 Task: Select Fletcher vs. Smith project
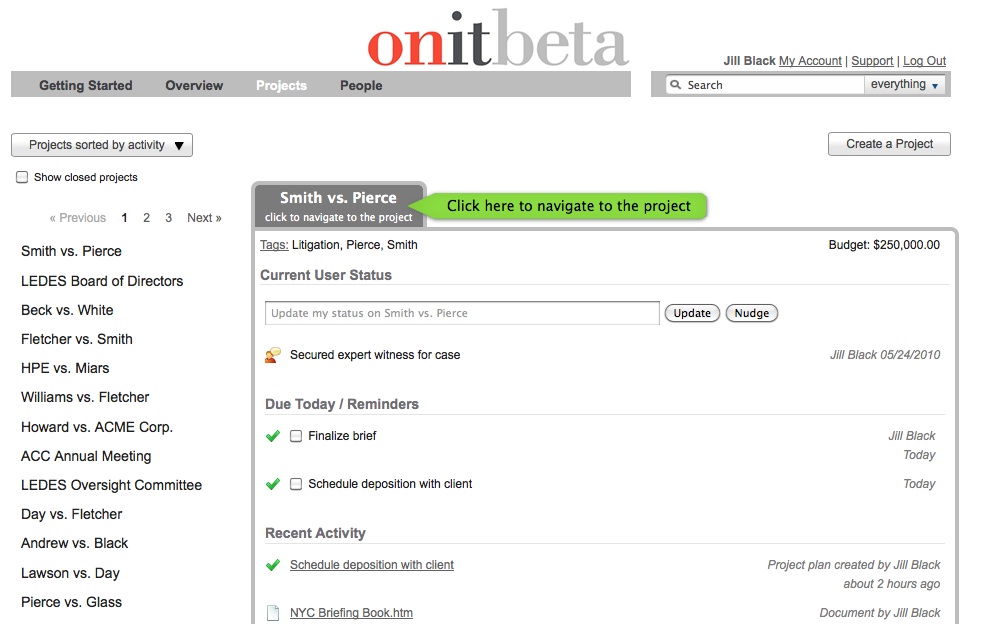tap(76, 339)
